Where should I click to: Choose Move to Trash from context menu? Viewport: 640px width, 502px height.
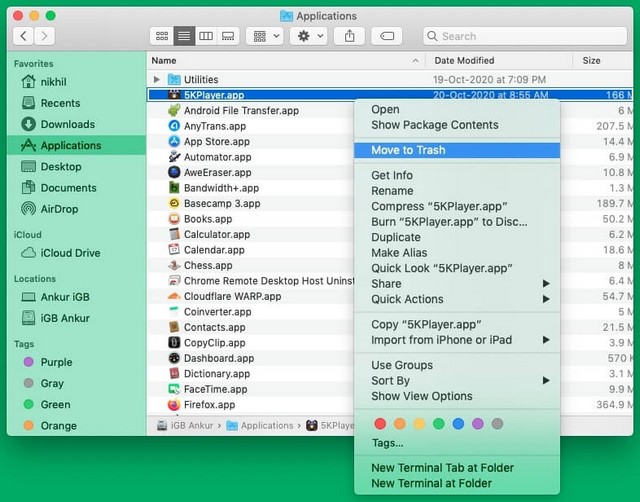[x=408, y=150]
